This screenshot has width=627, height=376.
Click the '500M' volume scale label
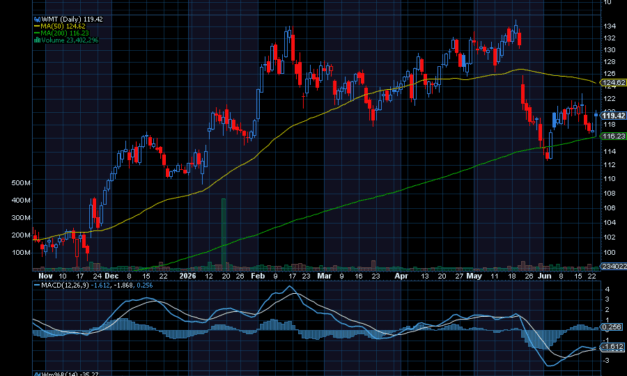point(21,183)
